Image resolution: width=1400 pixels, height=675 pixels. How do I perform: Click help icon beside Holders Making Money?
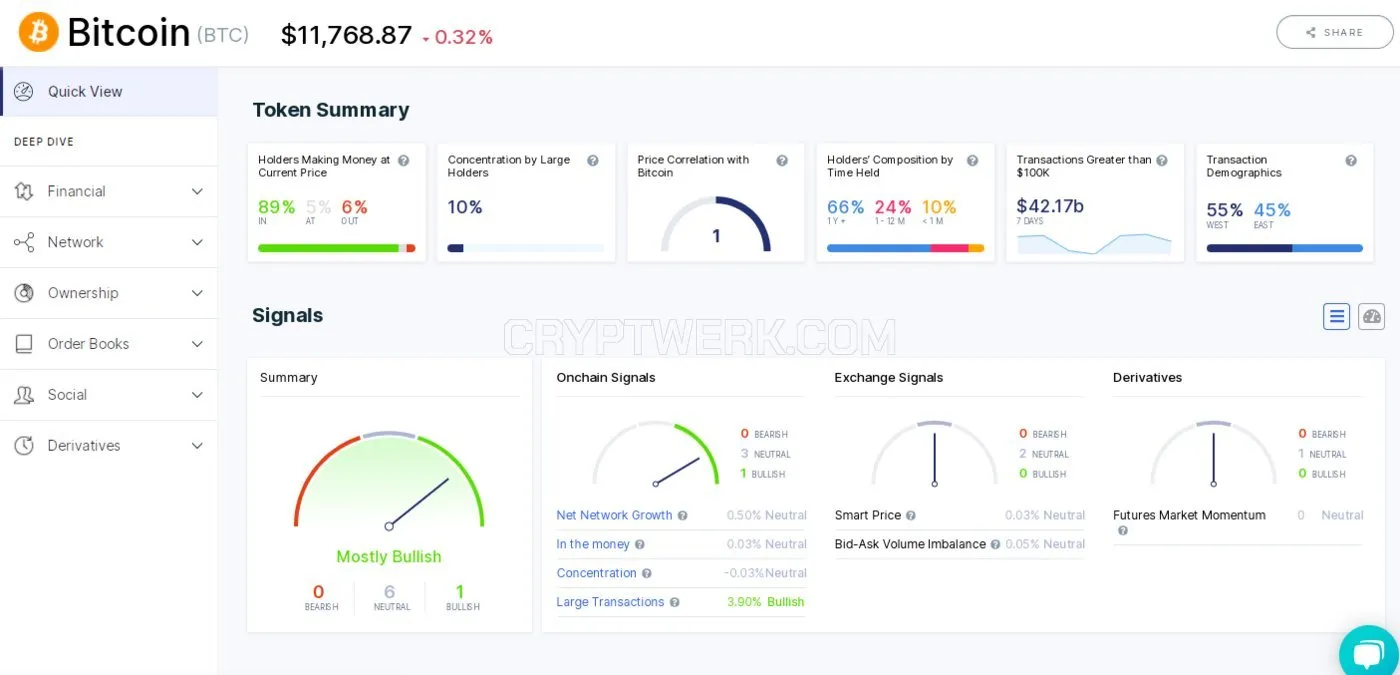tap(403, 160)
